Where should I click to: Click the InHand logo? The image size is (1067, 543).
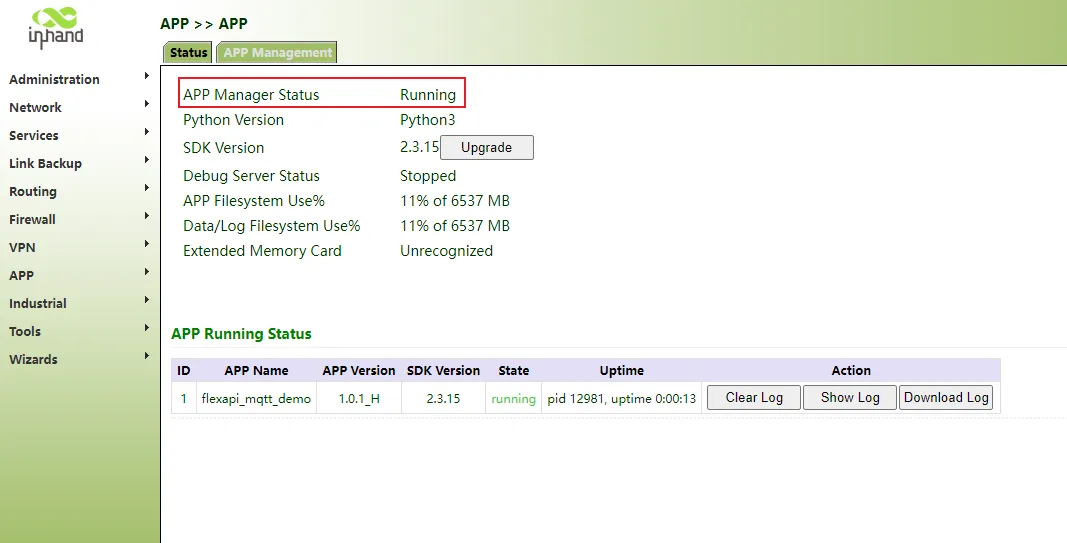tap(56, 27)
